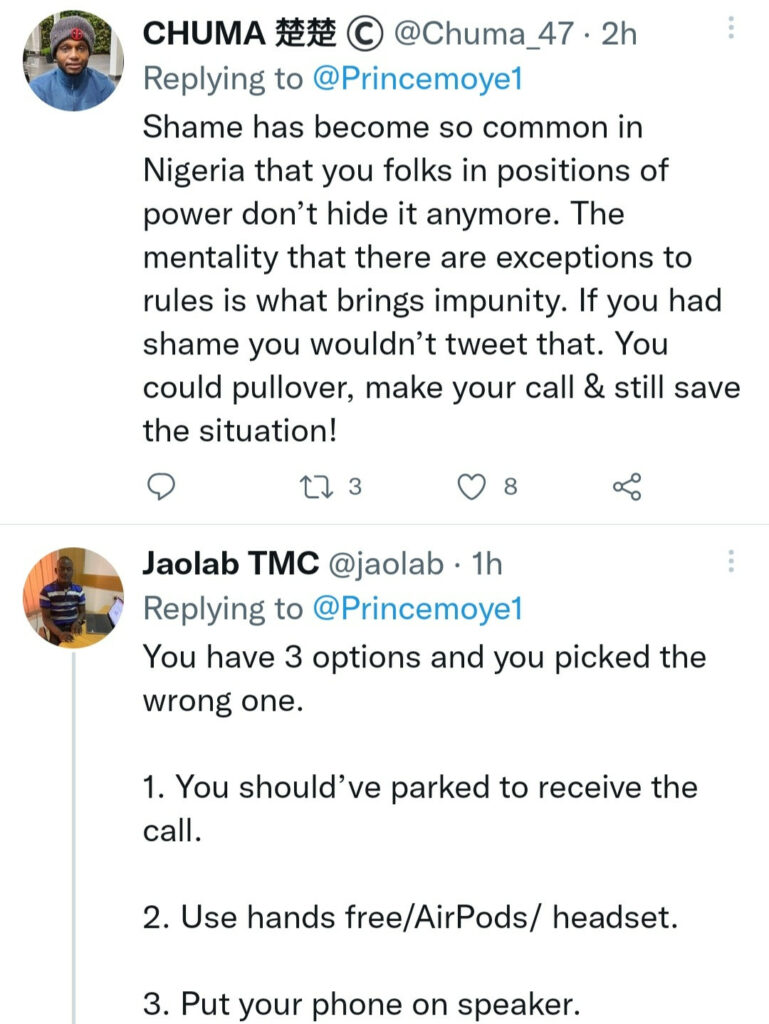Share CHUMA's tweet using the share icon

coord(626,487)
